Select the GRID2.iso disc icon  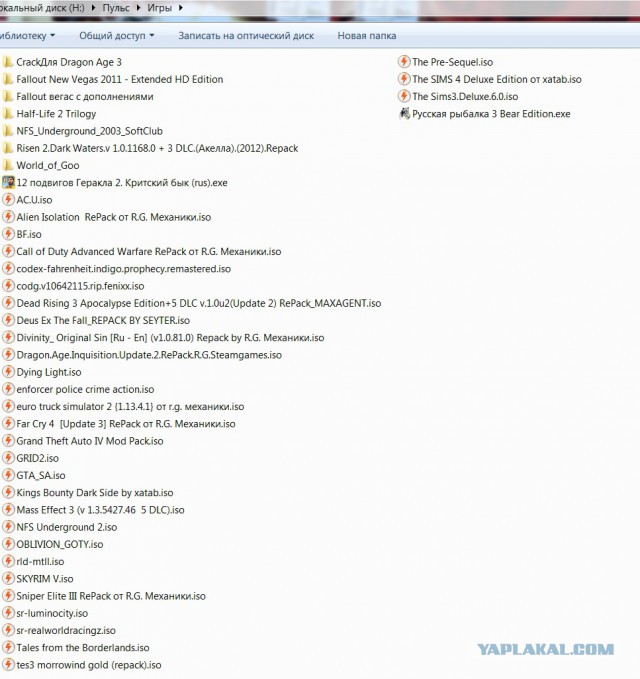click(x=8, y=458)
